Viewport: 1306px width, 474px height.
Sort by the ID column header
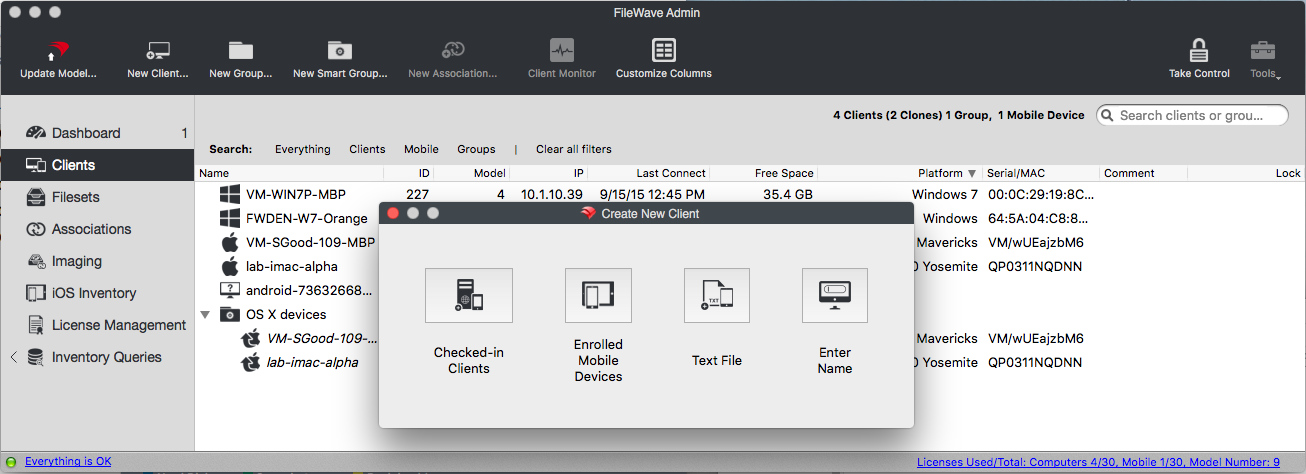point(410,173)
